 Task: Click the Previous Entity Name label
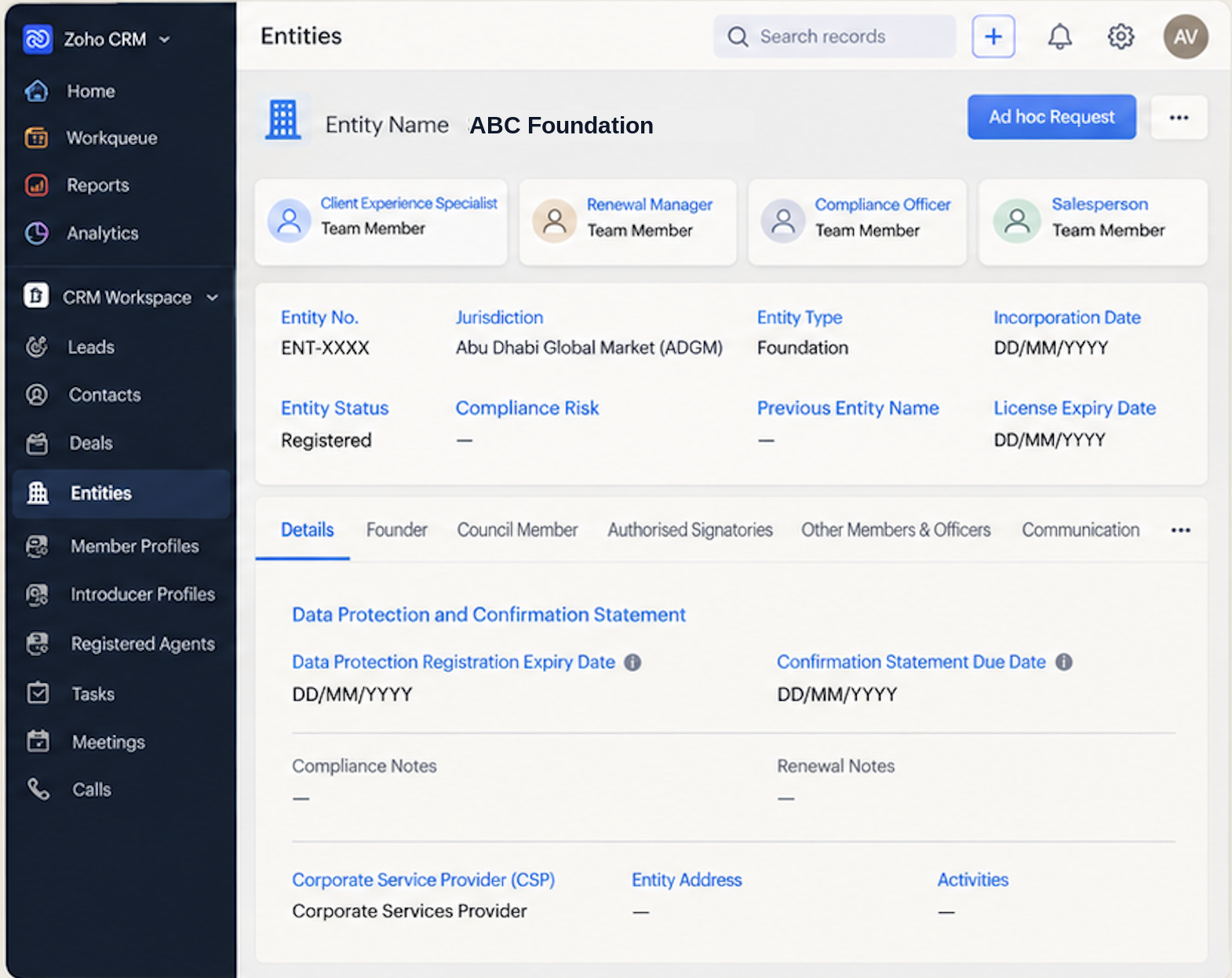click(x=848, y=408)
